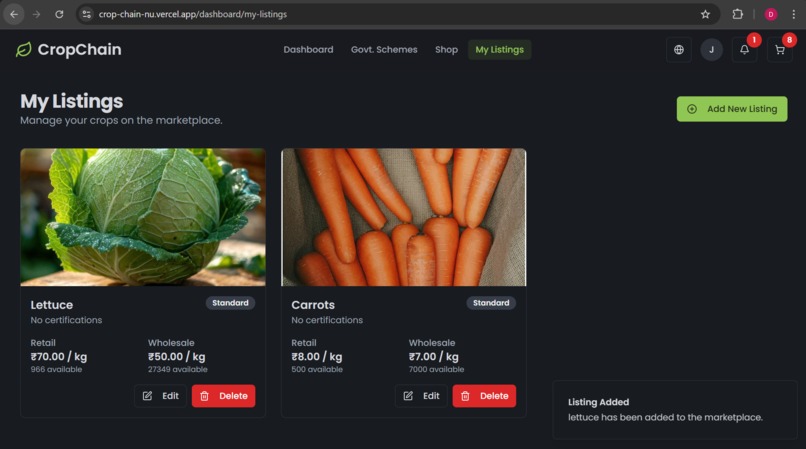The height and width of the screenshot is (449, 806).
Task: Click the Carrots product image
Action: [x=404, y=217]
